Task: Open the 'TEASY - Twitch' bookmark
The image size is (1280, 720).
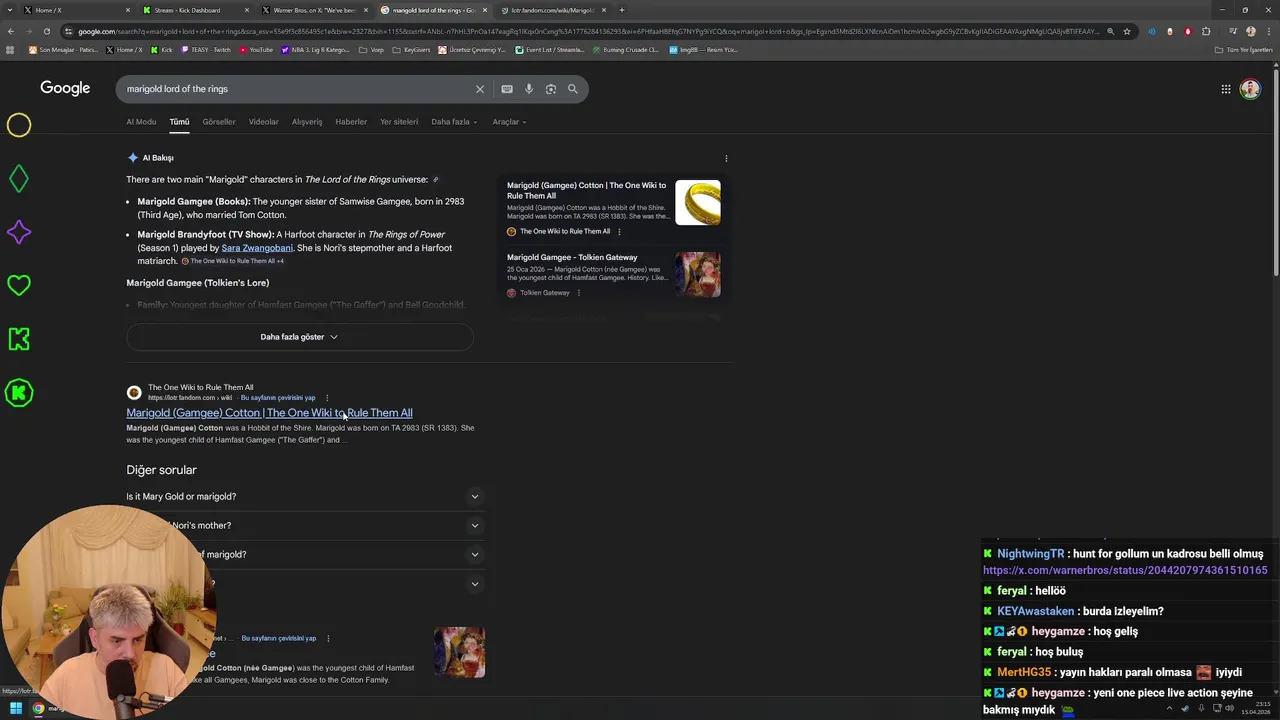Action: click(x=205, y=49)
